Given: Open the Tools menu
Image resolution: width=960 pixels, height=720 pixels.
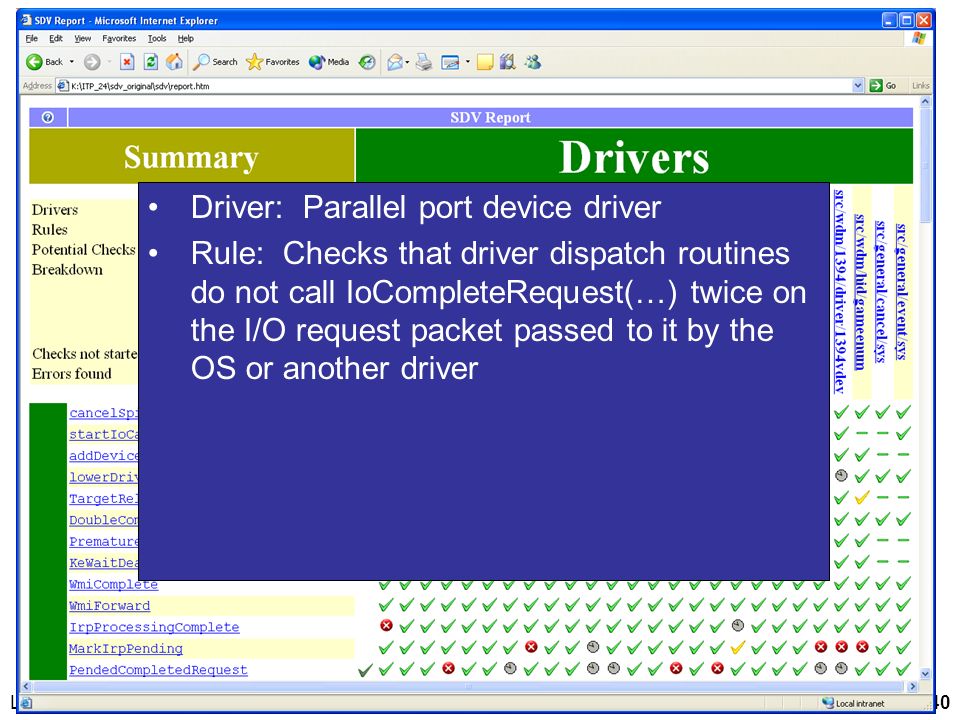Looking at the screenshot, I should [x=157, y=38].
